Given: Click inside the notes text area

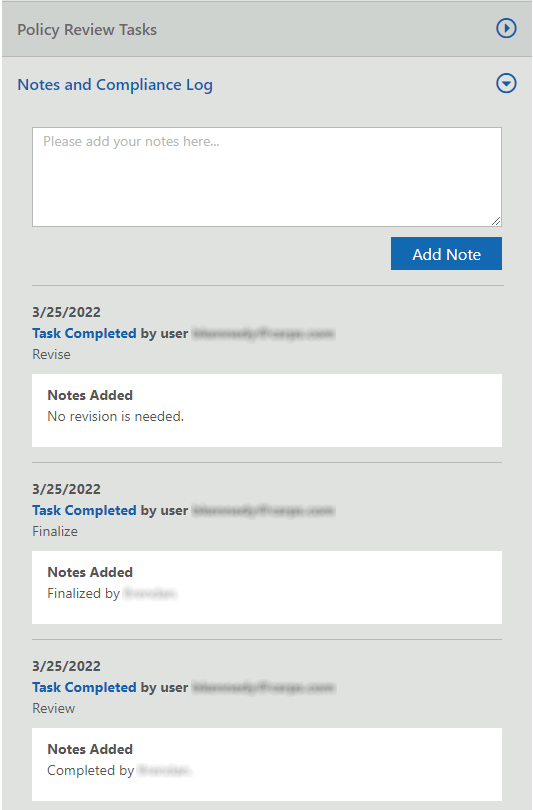Looking at the screenshot, I should click(267, 177).
